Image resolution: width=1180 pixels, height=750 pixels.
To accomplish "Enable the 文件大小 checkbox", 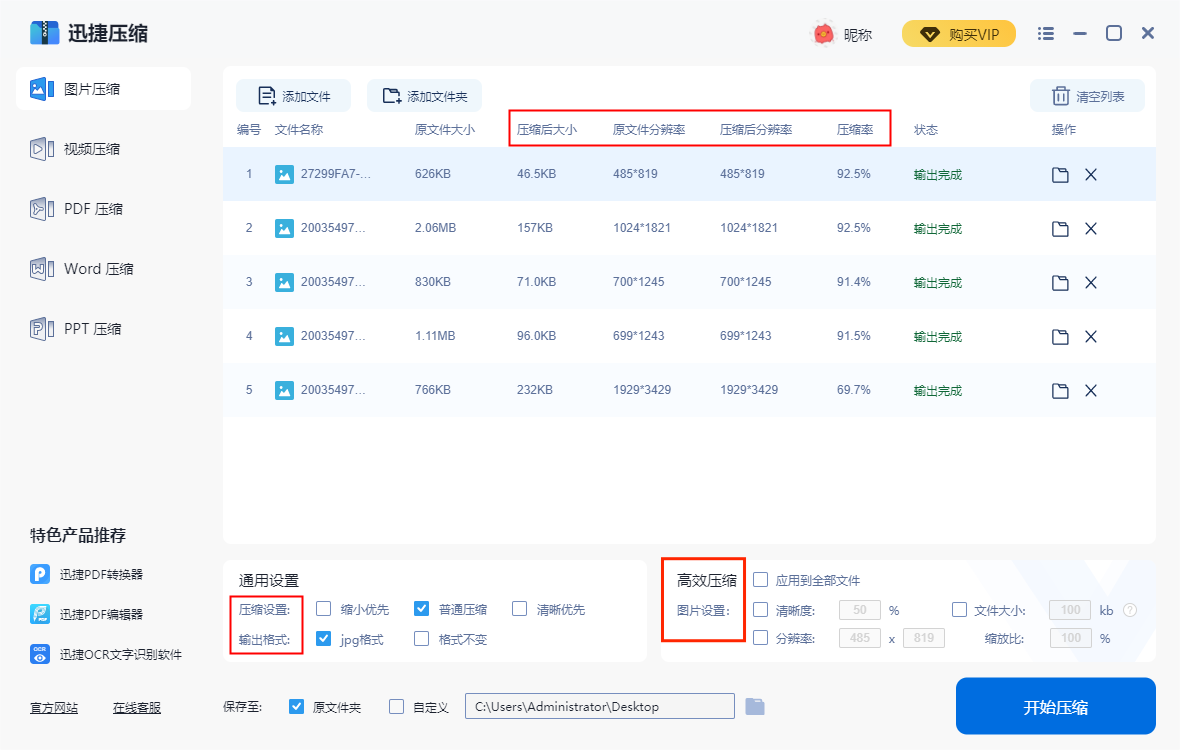I will 960,609.
